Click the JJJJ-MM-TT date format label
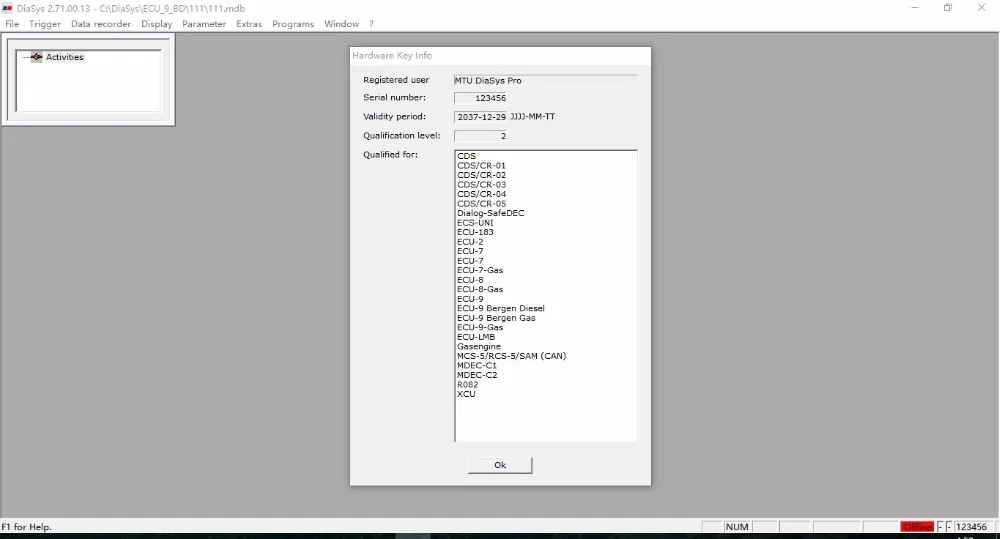The width and height of the screenshot is (1000, 539). [533, 117]
